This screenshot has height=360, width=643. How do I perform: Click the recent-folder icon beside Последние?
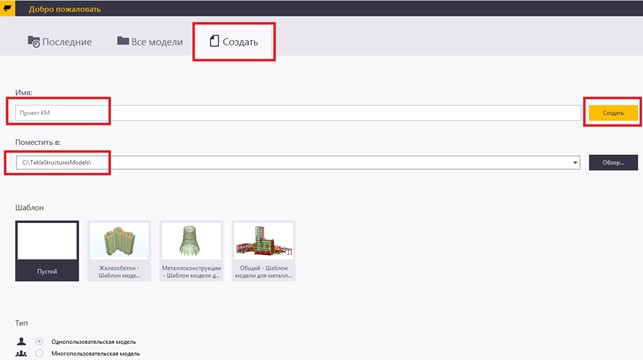34,41
